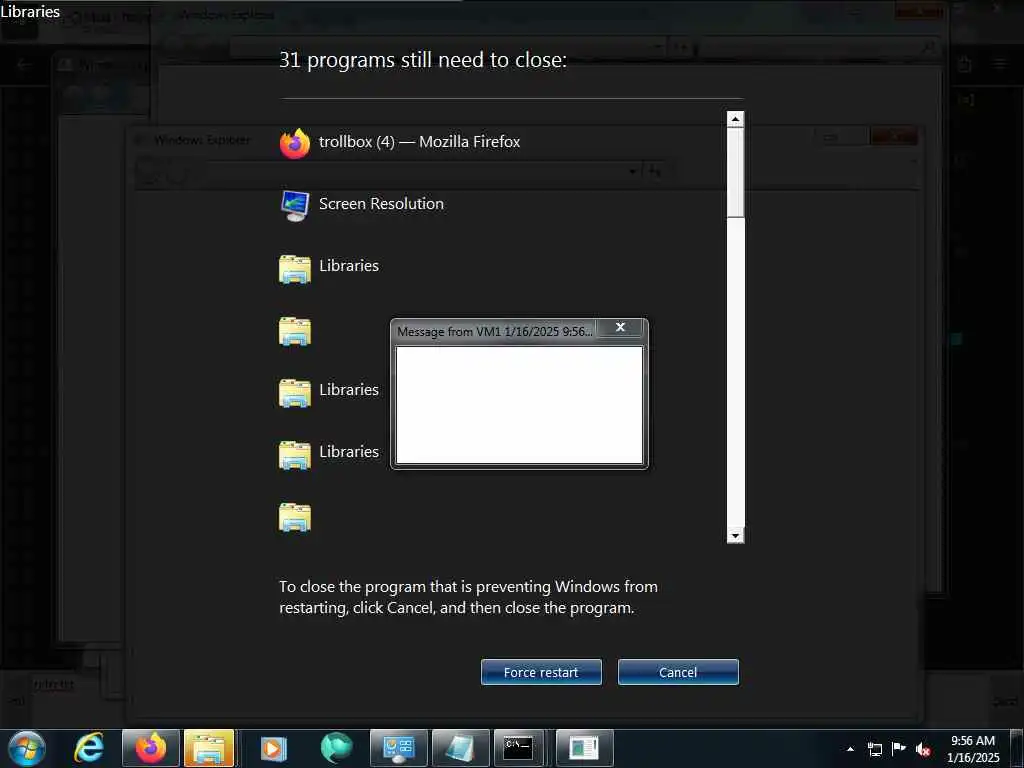Select the trollbox (4) — Mozilla Firefox entry text
Screen dimensions: 1024x768
coord(419,142)
